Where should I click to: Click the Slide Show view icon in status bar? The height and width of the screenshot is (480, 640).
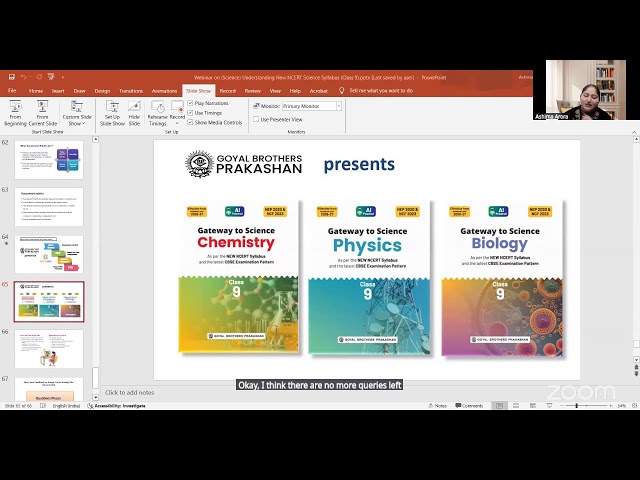549,406
